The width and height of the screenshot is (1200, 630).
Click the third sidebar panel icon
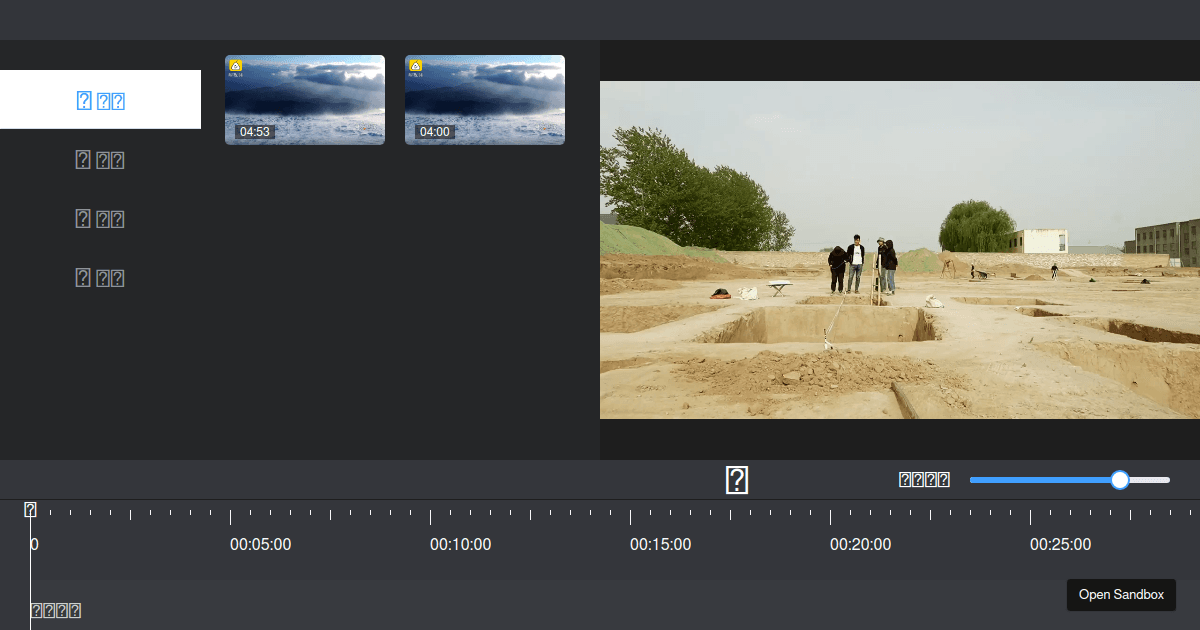tap(100, 218)
